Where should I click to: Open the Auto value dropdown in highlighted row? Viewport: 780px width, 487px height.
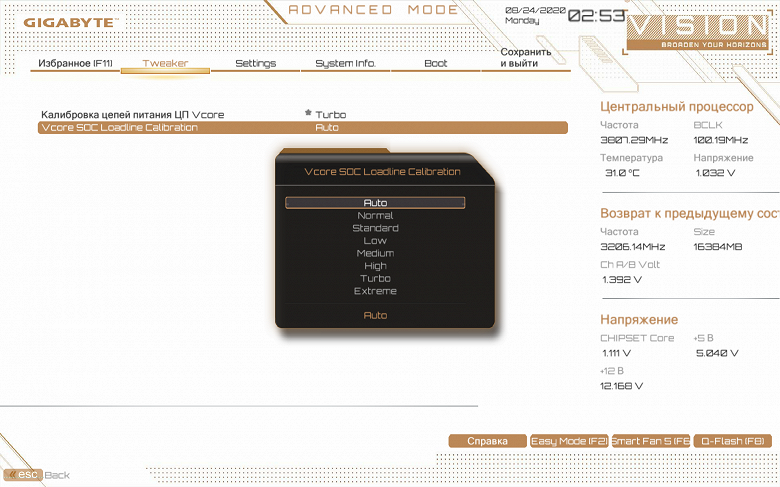click(327, 127)
